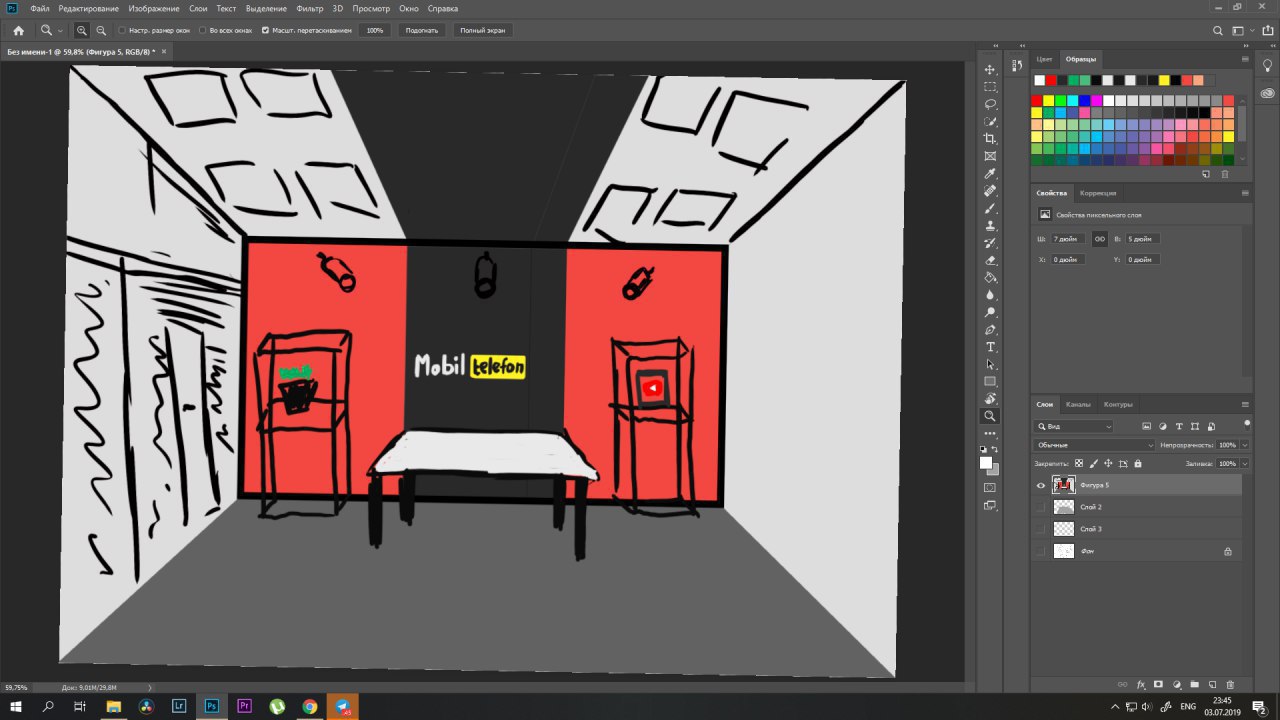Click the zoom in magnifier option
The image size is (1280, 720).
(82, 31)
